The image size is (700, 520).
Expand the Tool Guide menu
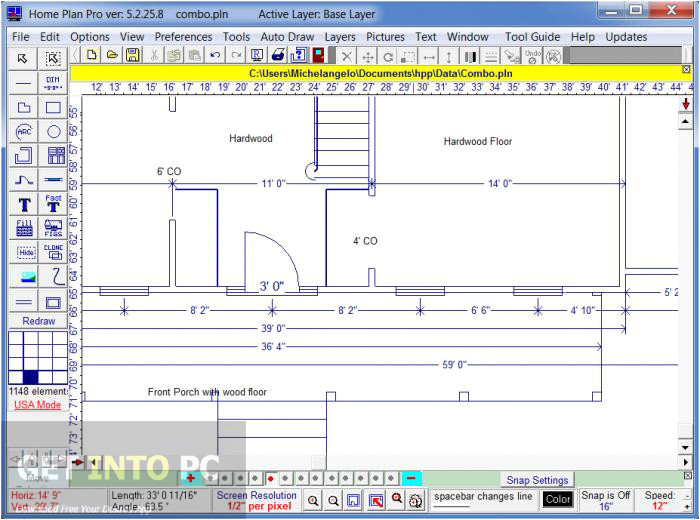pos(532,37)
